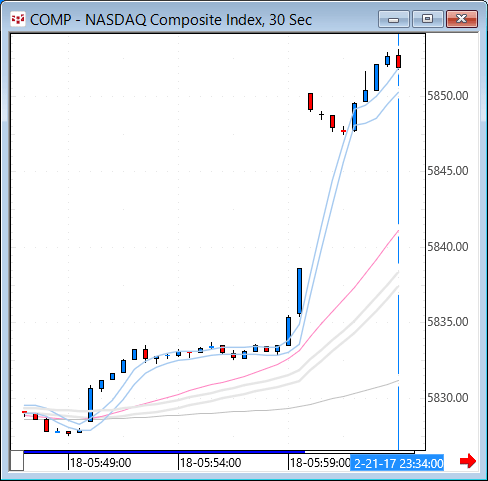This screenshot has height=481, width=488.
Task: Click the last red candlestick at chart top
Action: [398, 61]
